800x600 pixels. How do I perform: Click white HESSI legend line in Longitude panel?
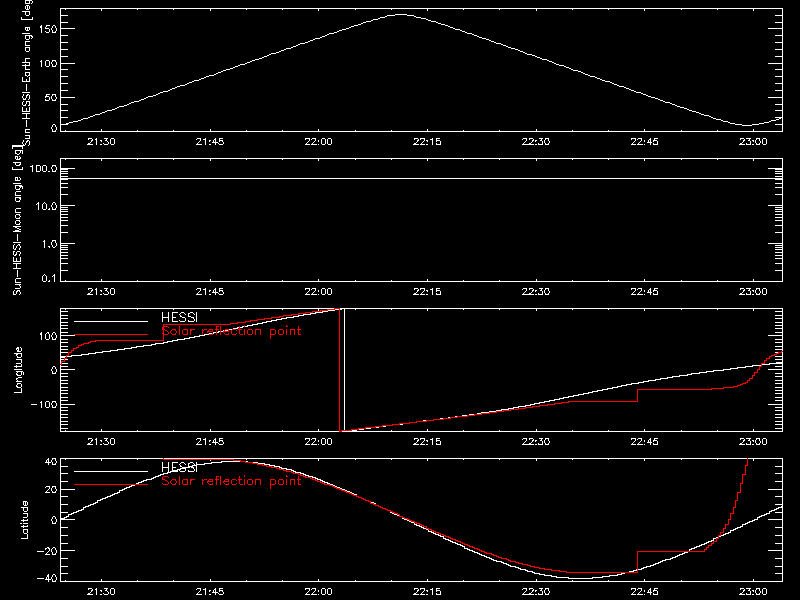pos(111,321)
